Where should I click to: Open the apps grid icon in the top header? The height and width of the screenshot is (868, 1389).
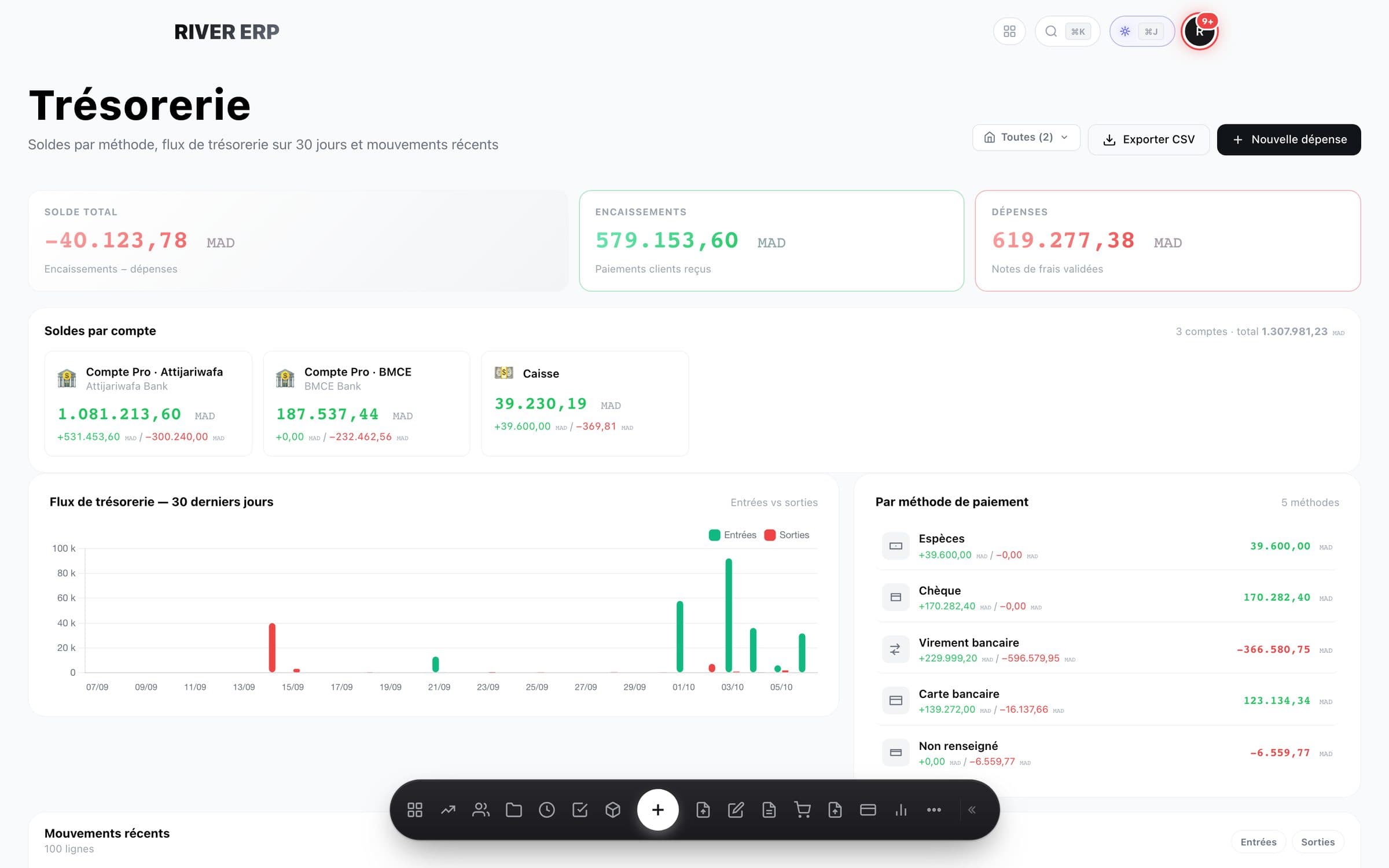pyautogui.click(x=1009, y=31)
